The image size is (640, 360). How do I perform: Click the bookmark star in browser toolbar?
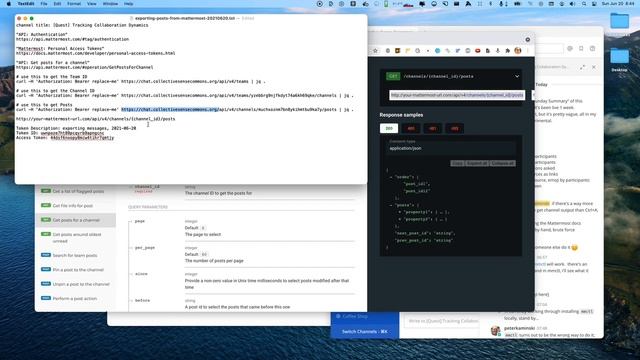pos(376,51)
